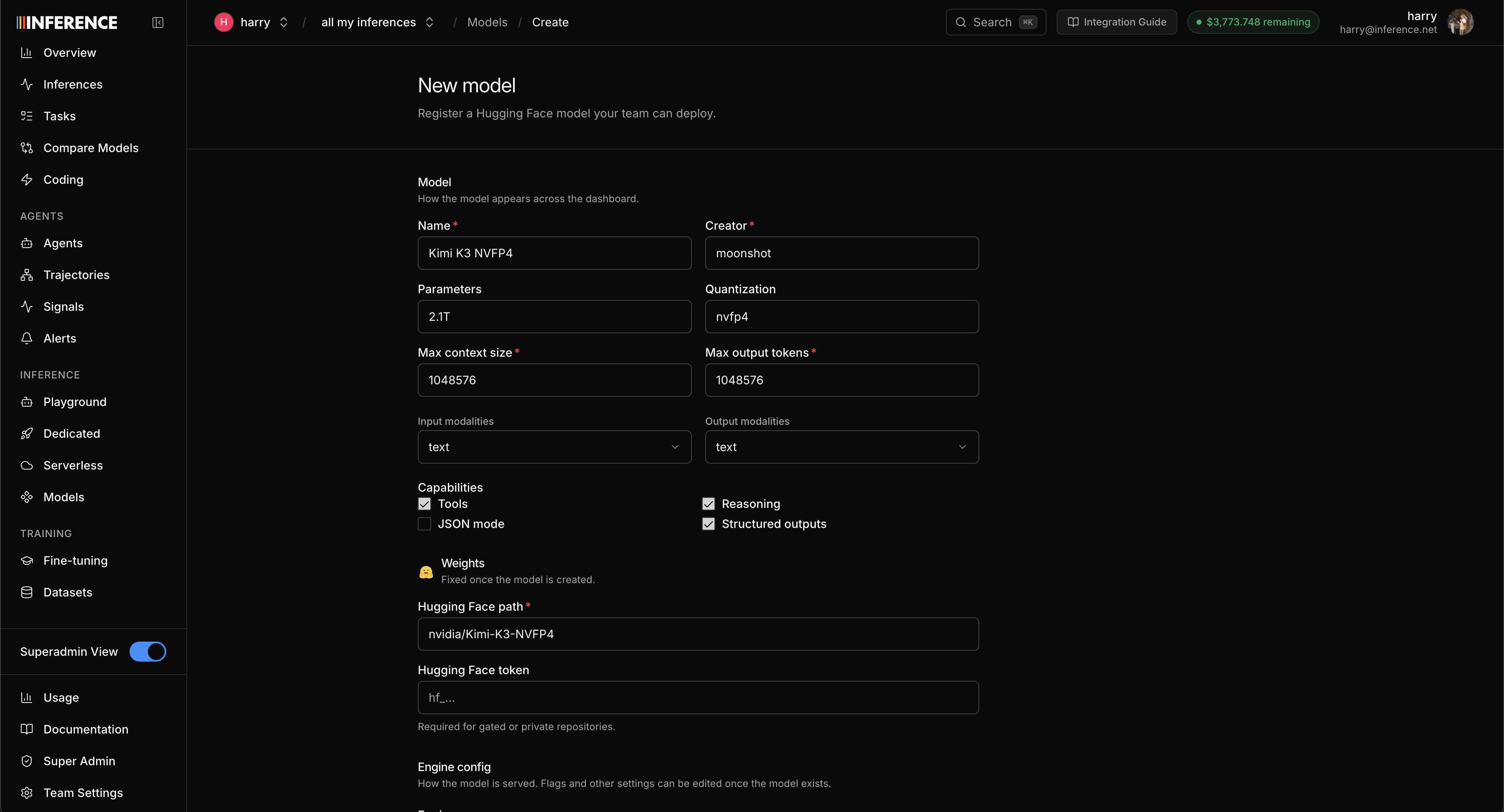Click the Dedicated rocket icon
1504x812 pixels.
pos(26,433)
